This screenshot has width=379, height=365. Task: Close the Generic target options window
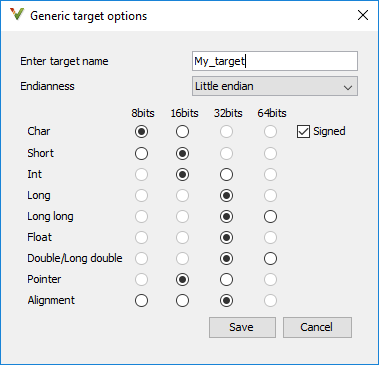pos(363,15)
